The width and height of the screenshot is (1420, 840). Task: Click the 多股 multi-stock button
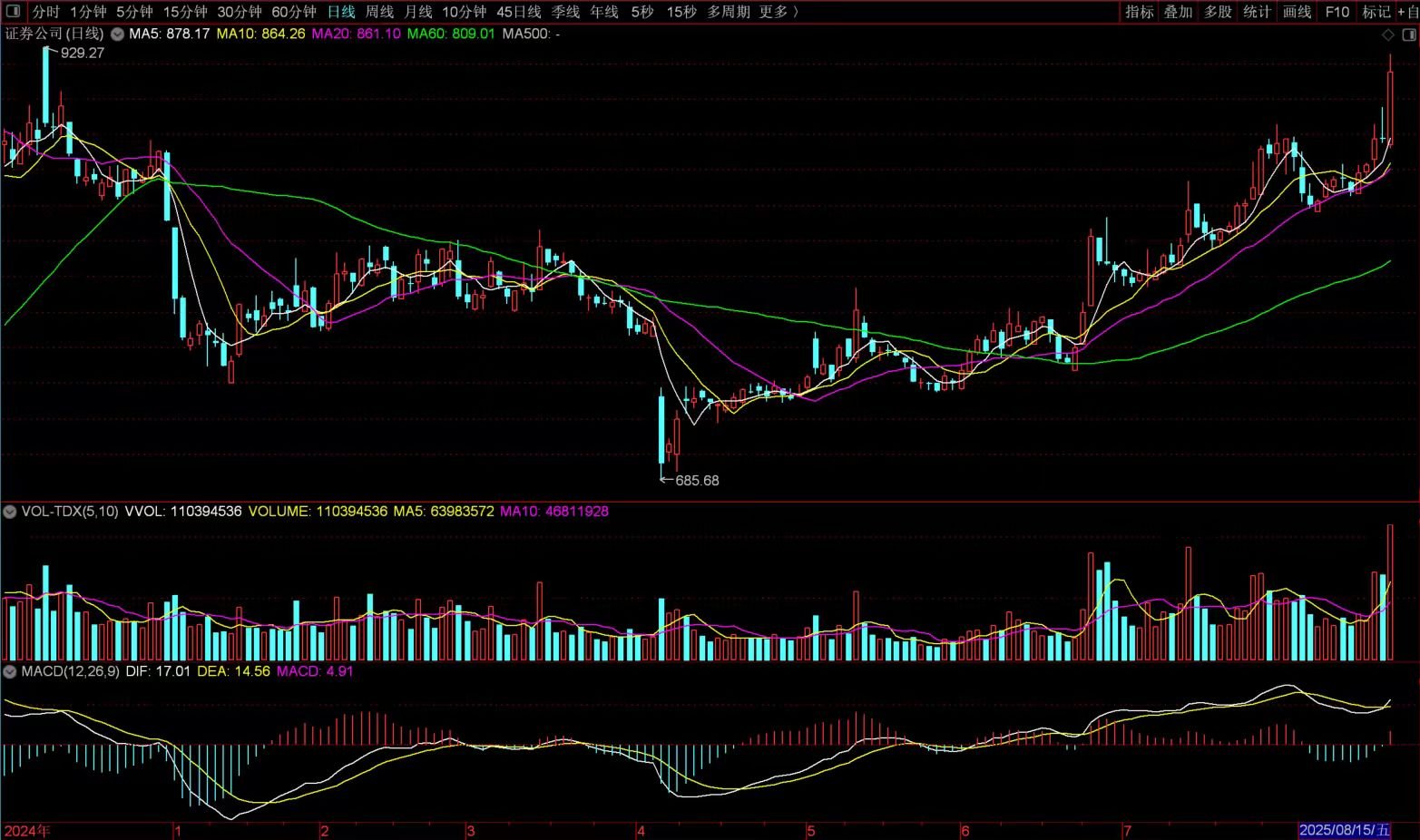1218,12
